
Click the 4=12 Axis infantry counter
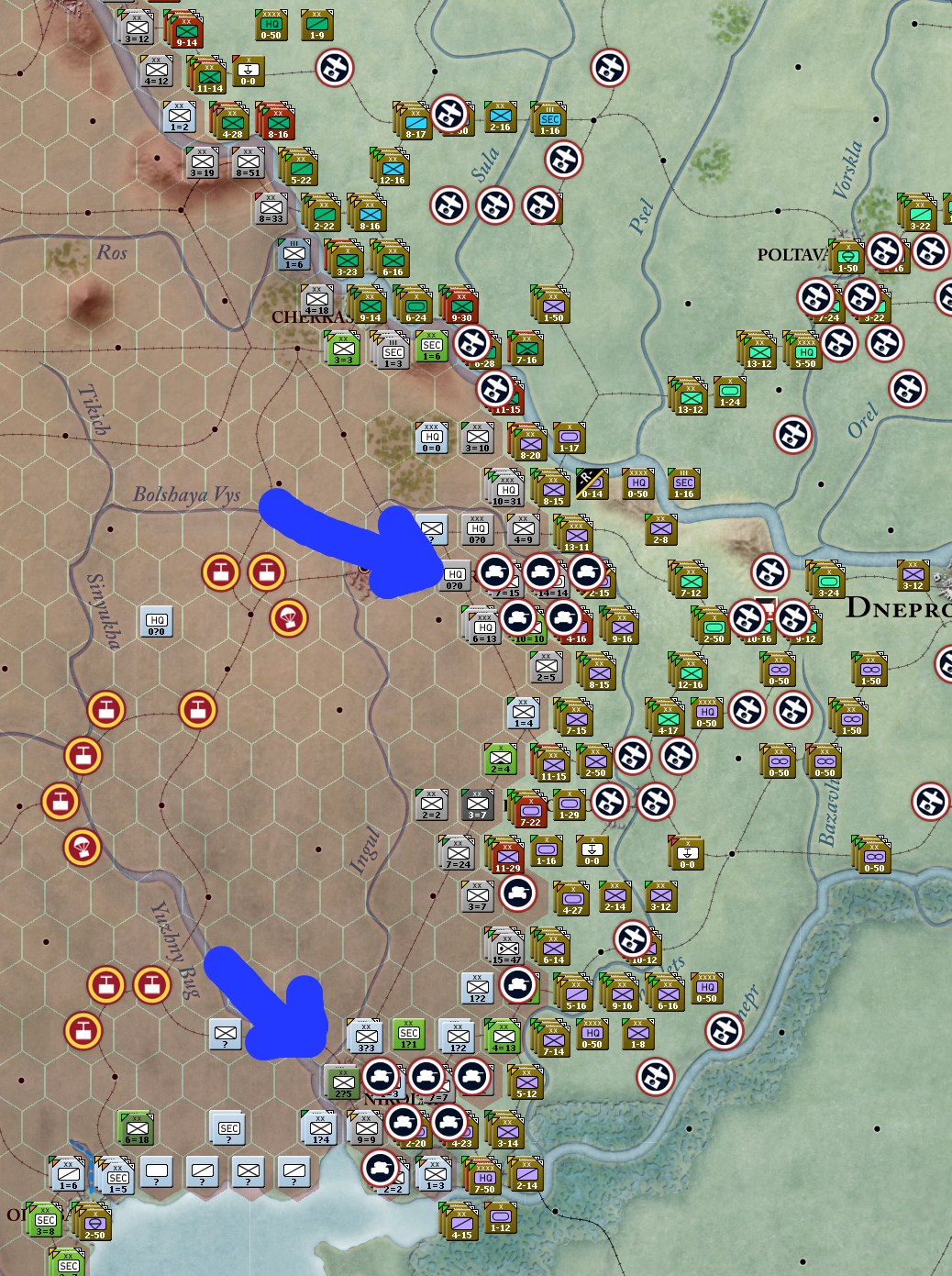156,71
